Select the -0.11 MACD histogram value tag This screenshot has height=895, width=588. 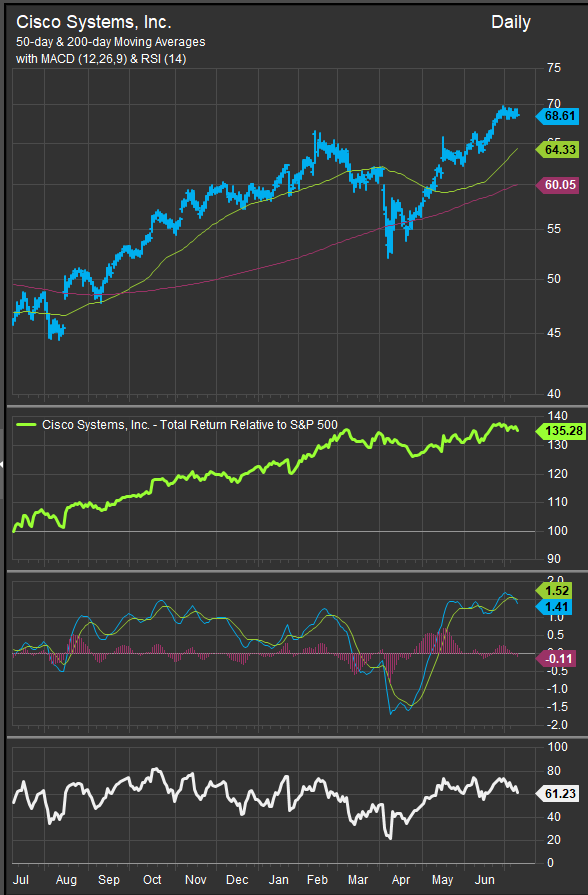pyautogui.click(x=555, y=659)
